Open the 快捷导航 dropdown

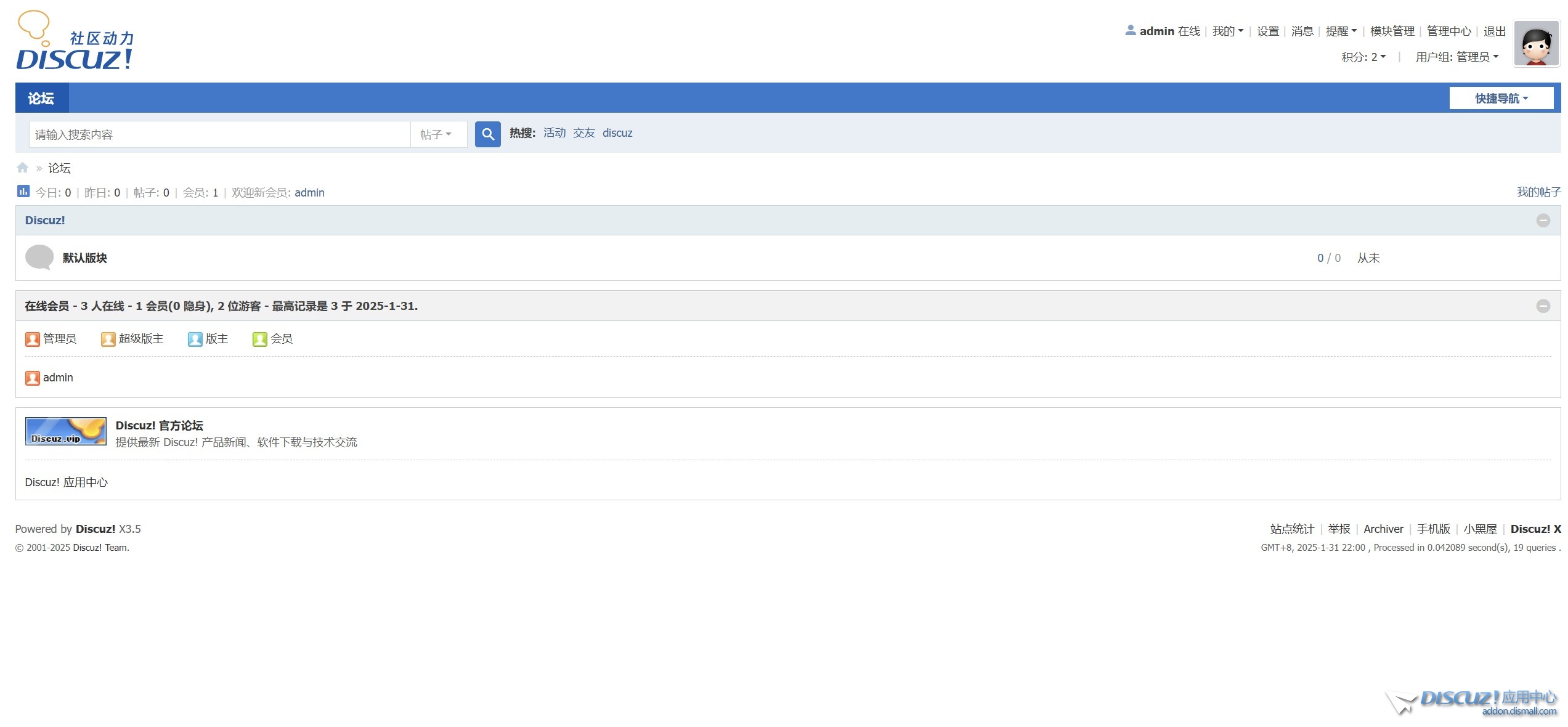pos(1501,99)
